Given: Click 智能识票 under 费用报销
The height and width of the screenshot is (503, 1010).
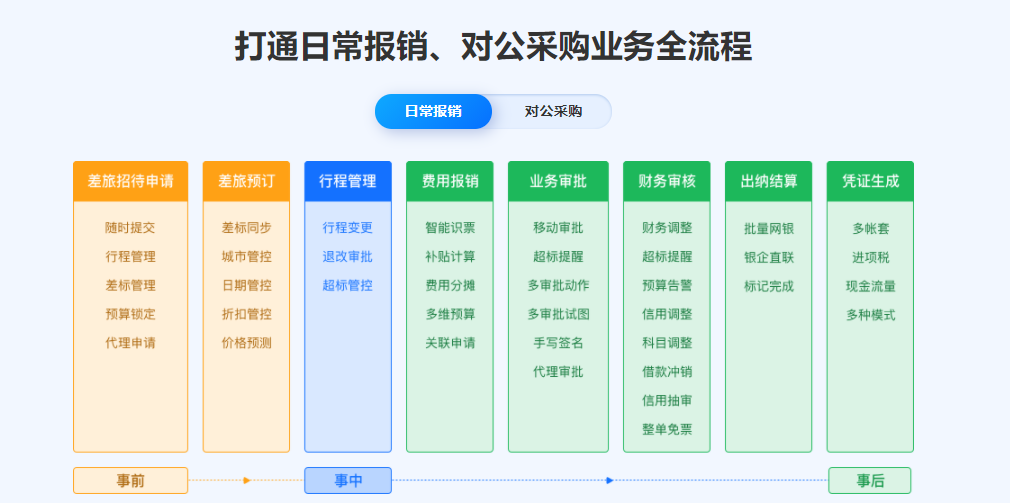Looking at the screenshot, I should (x=450, y=228).
